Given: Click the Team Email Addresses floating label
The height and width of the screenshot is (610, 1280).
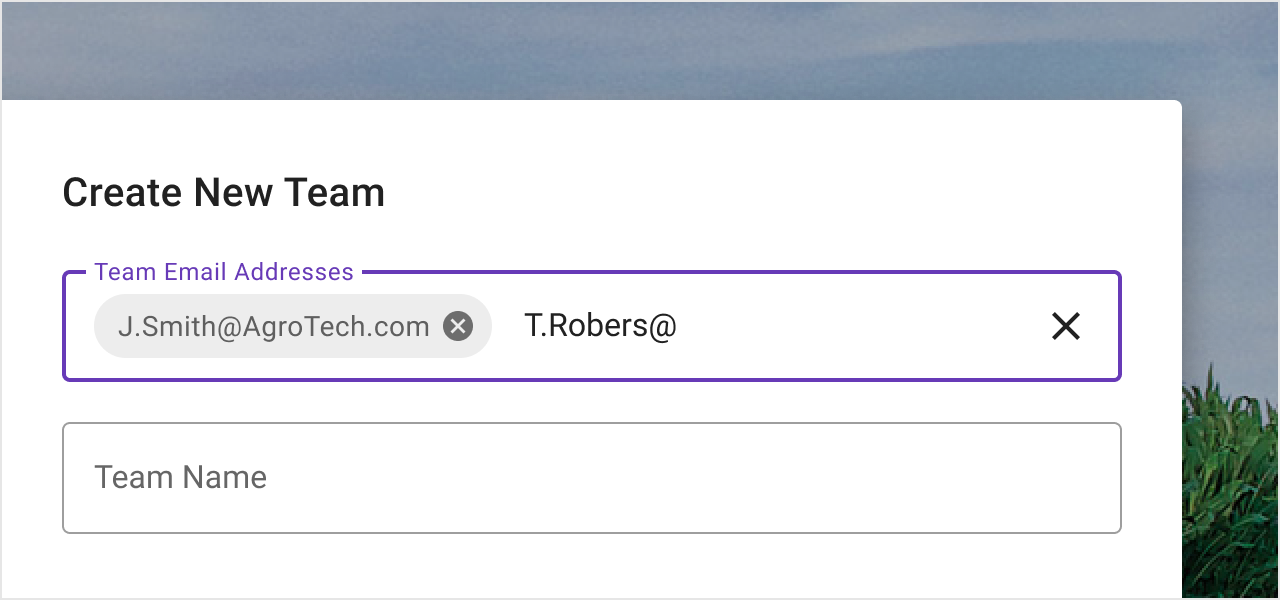Looking at the screenshot, I should coord(224,272).
